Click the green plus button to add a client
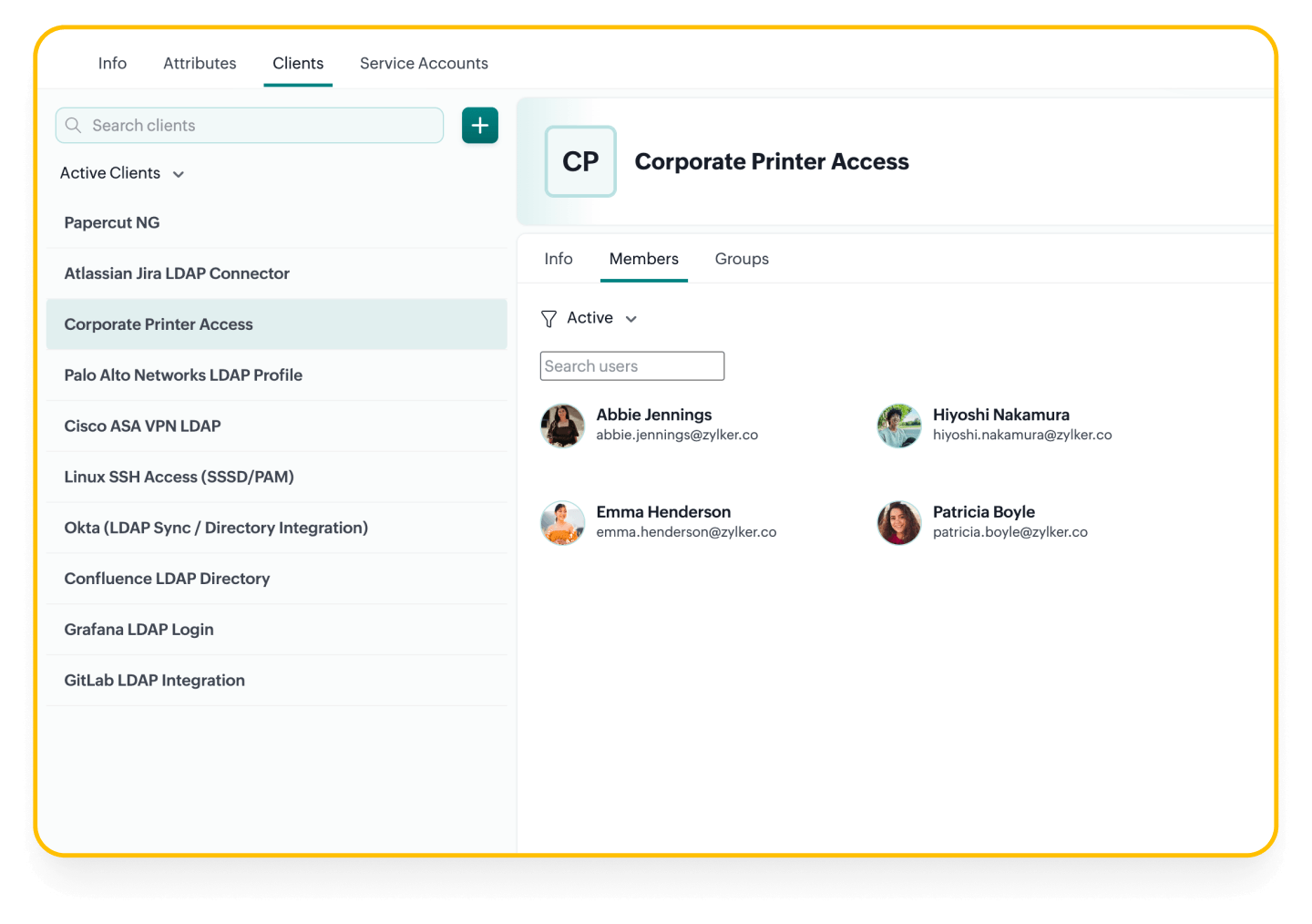 pos(479,125)
